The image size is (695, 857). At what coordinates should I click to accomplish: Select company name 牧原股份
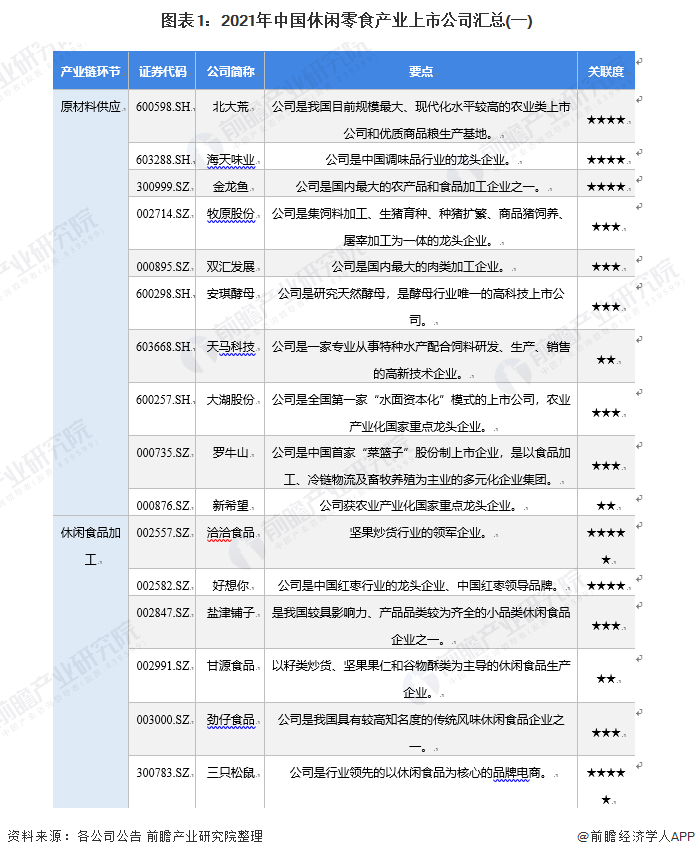231,213
